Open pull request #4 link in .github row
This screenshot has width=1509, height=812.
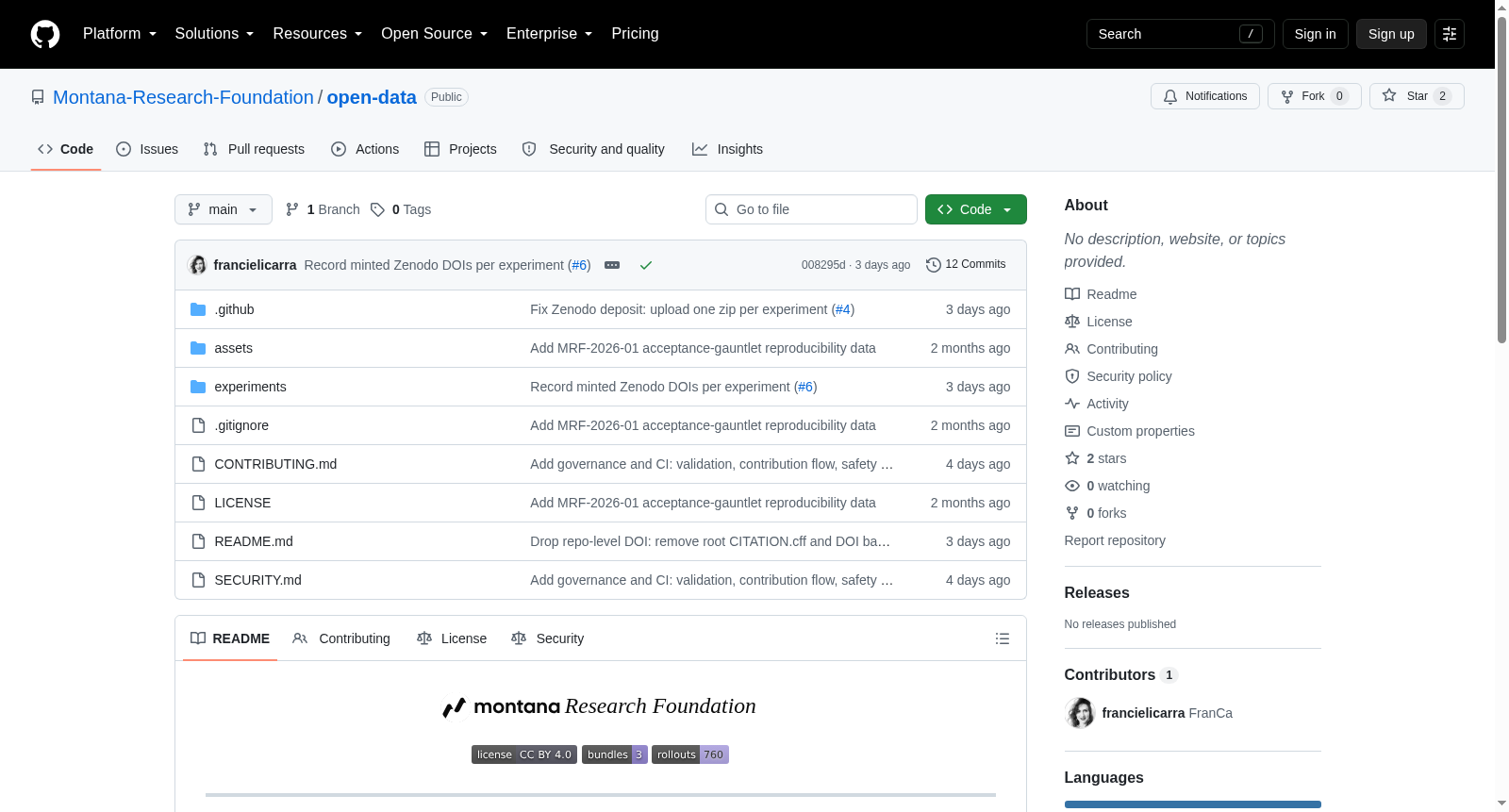tap(843, 309)
